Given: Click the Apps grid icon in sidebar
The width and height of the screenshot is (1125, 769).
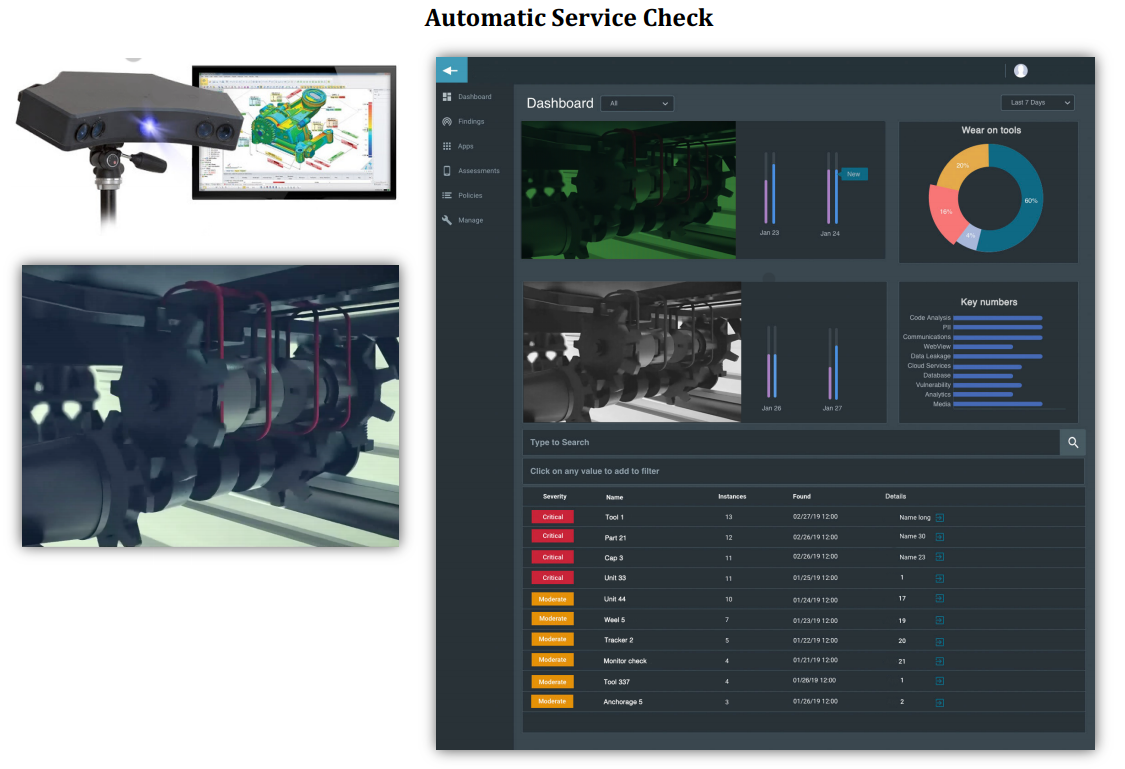Looking at the screenshot, I should (x=447, y=146).
